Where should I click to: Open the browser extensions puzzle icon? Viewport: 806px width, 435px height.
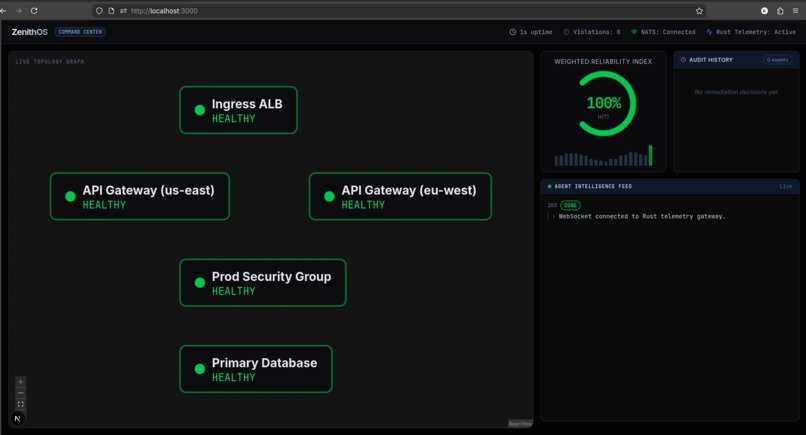(x=780, y=11)
